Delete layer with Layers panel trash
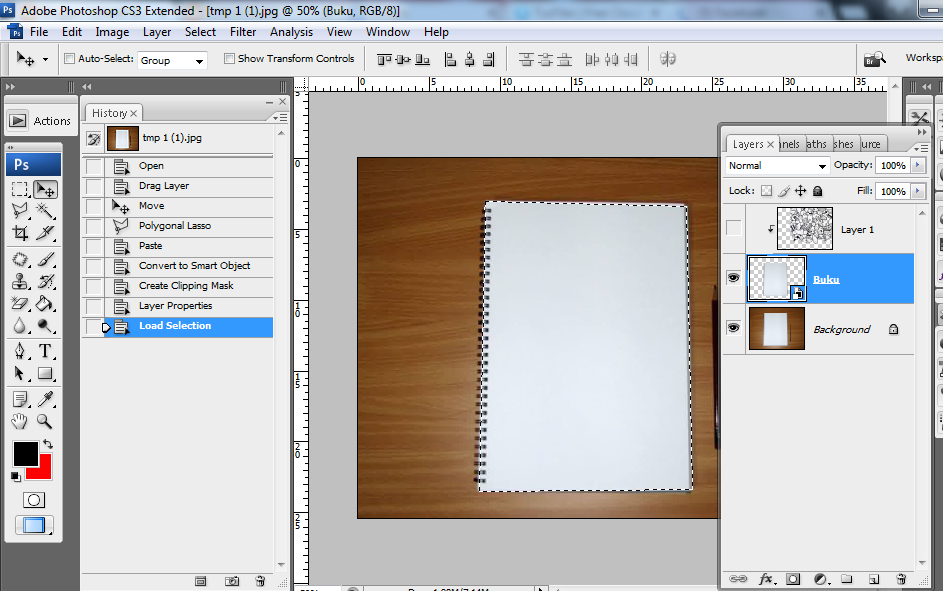Image resolution: width=943 pixels, height=591 pixels. coord(901,579)
